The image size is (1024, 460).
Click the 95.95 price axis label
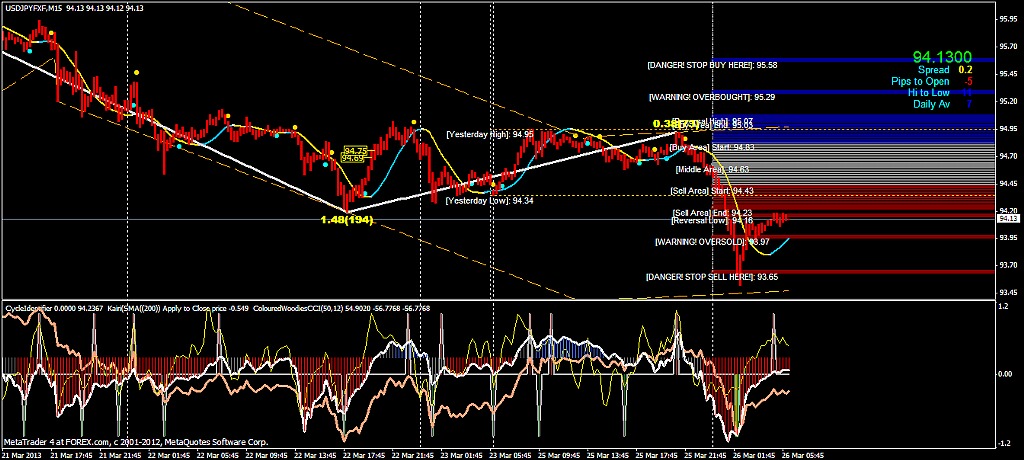[1009, 19]
